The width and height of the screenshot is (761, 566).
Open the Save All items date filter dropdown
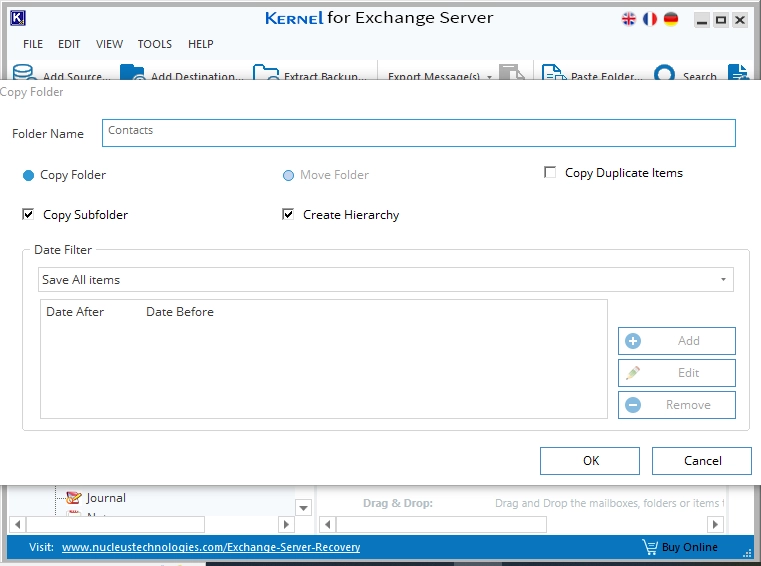(x=723, y=280)
